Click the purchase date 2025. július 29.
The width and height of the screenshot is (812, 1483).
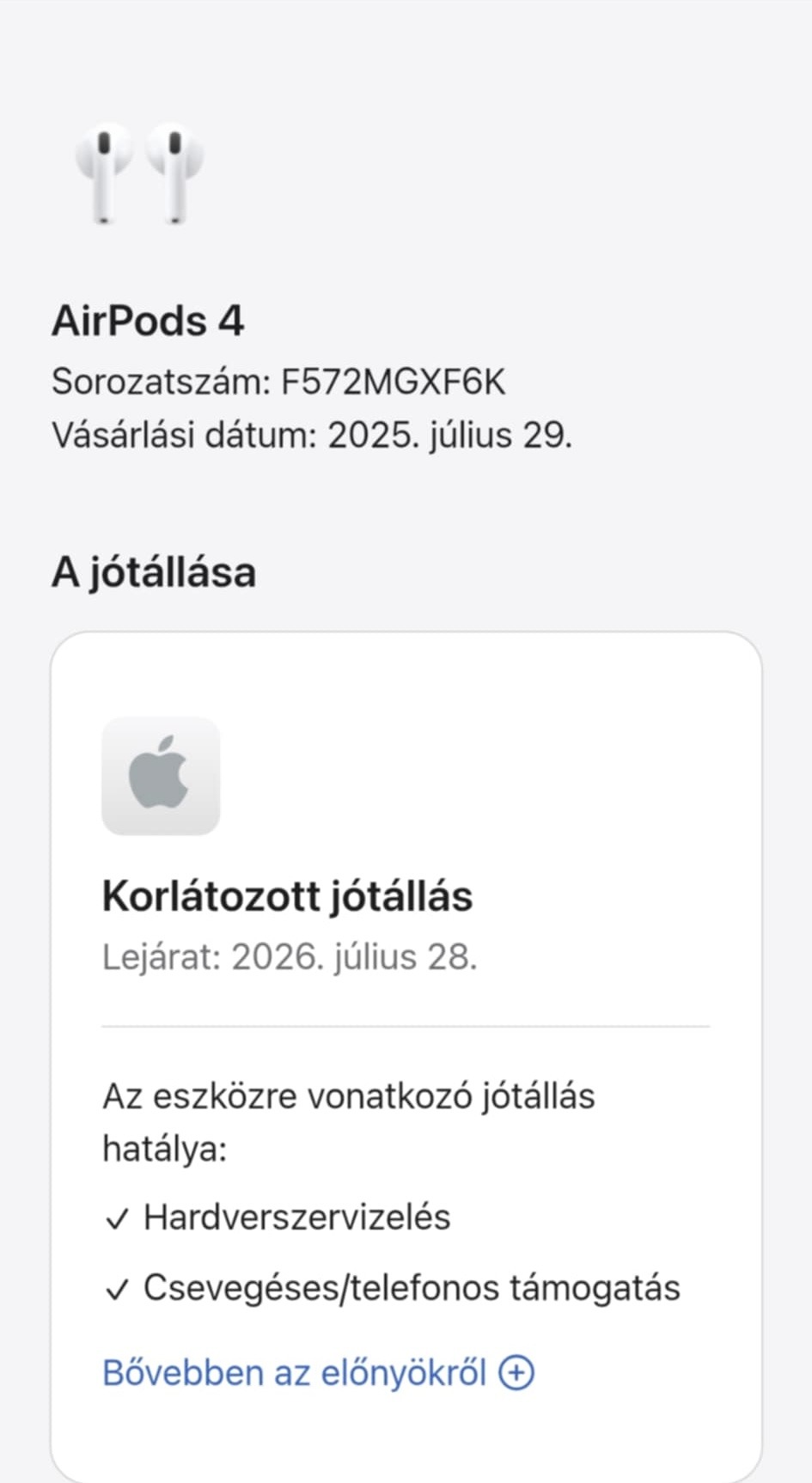(x=449, y=435)
